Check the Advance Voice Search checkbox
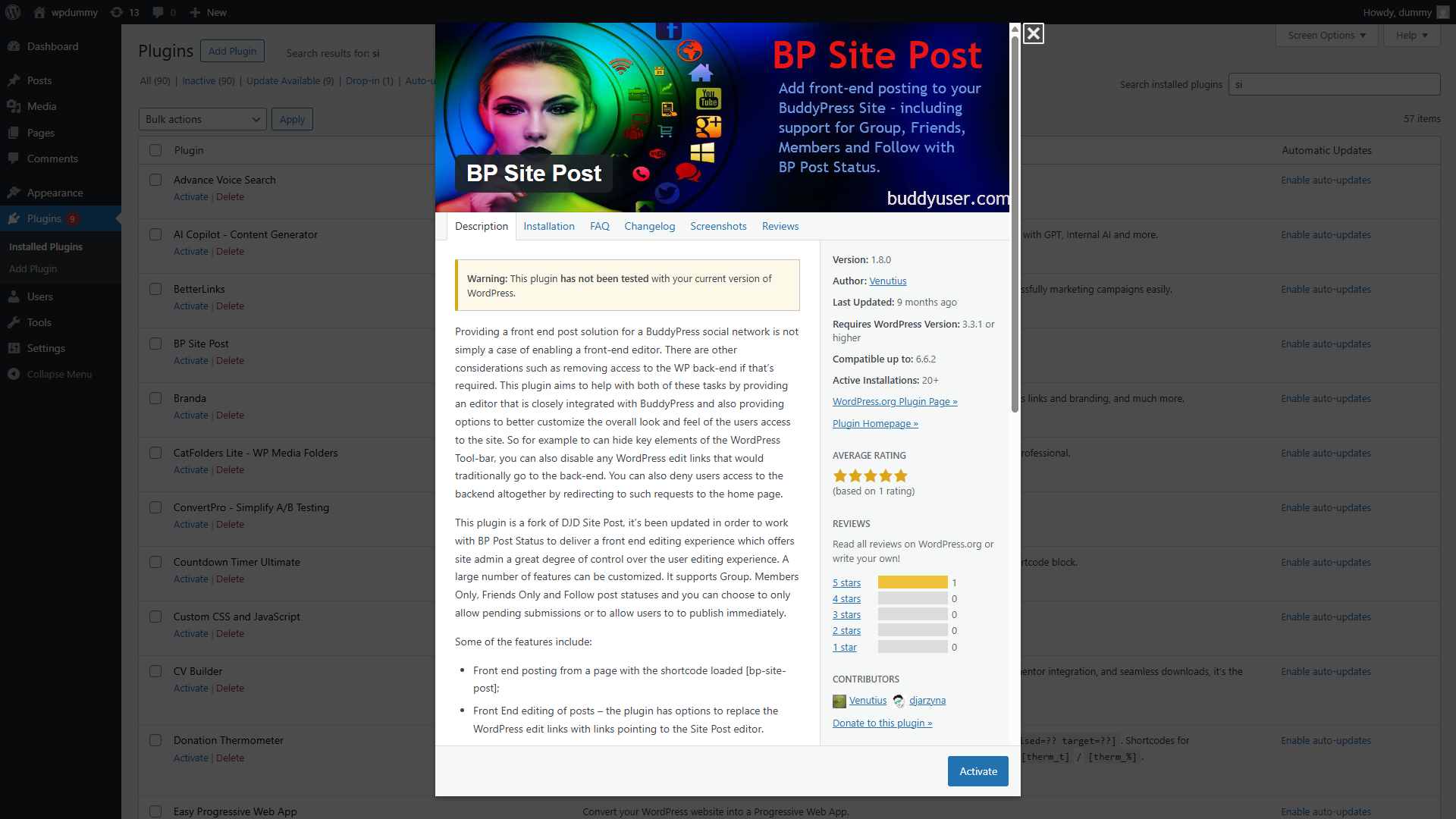The image size is (1456, 819). [x=155, y=180]
